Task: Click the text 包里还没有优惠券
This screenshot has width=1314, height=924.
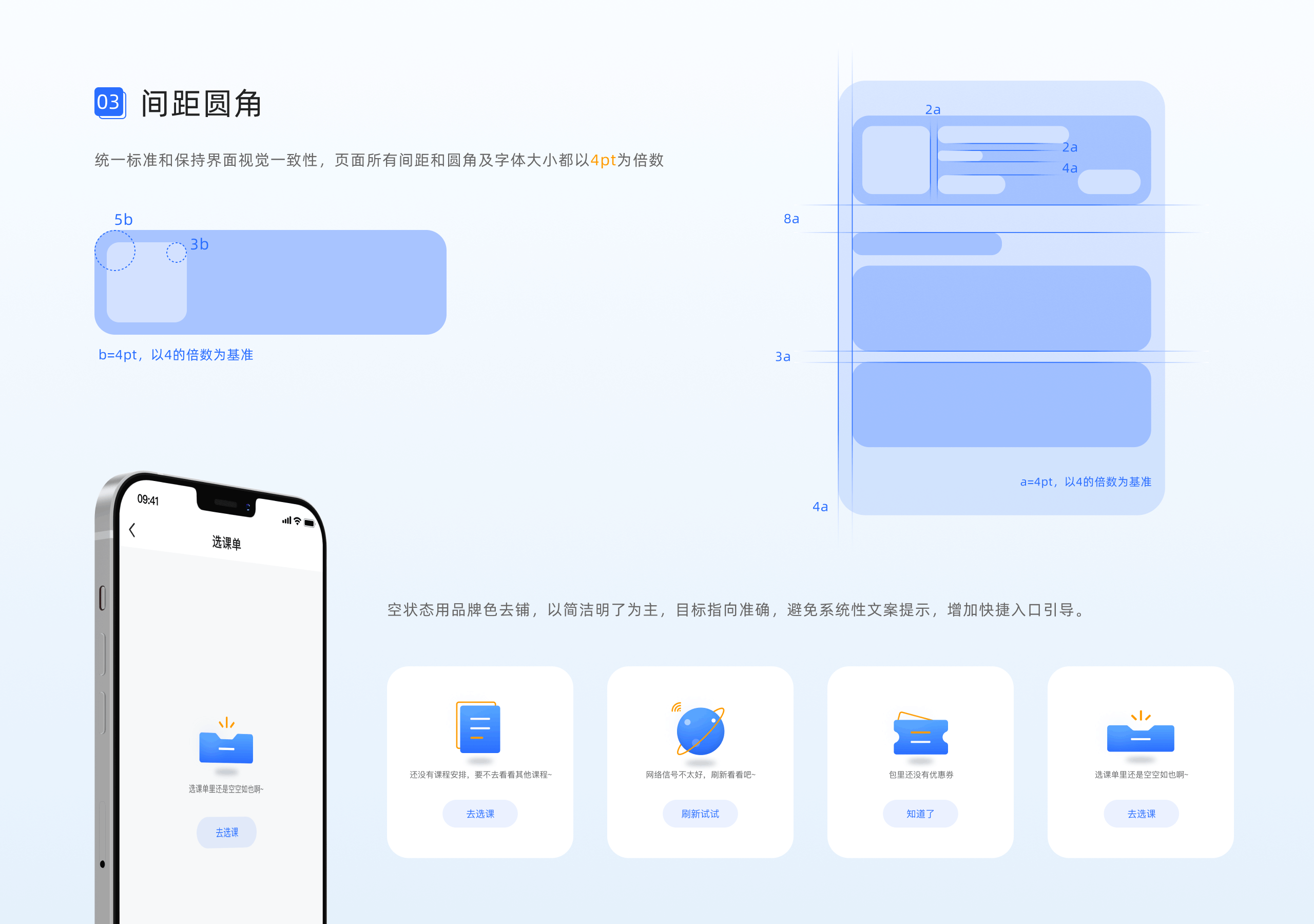Action: coord(921,775)
